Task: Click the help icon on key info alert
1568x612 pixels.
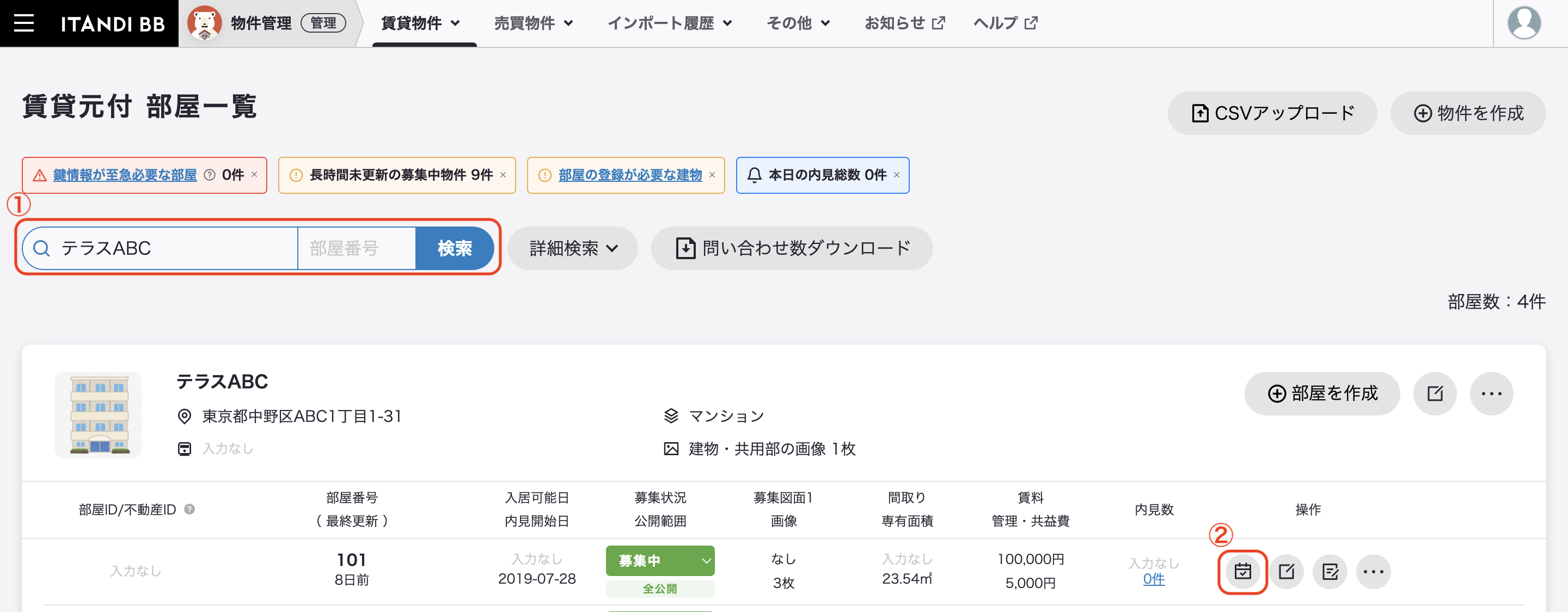Action: (x=210, y=175)
